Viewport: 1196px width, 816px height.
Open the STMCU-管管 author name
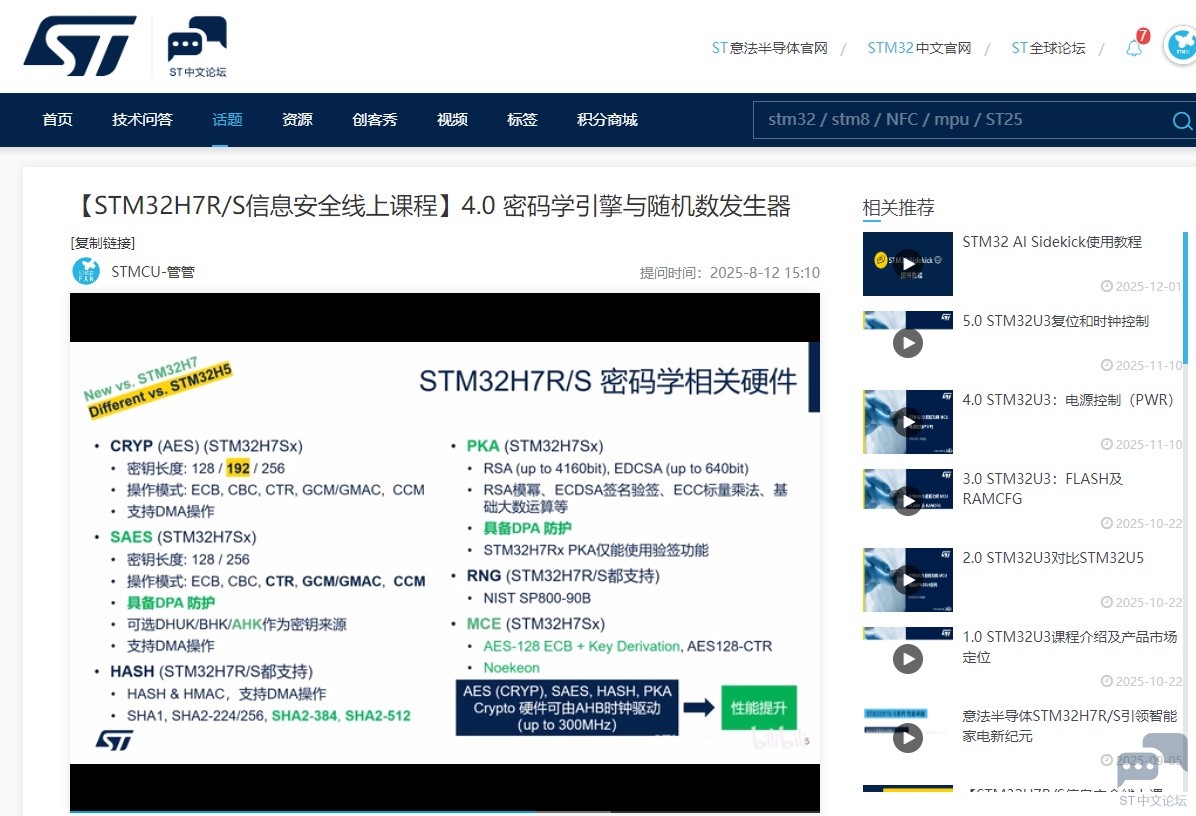(153, 272)
